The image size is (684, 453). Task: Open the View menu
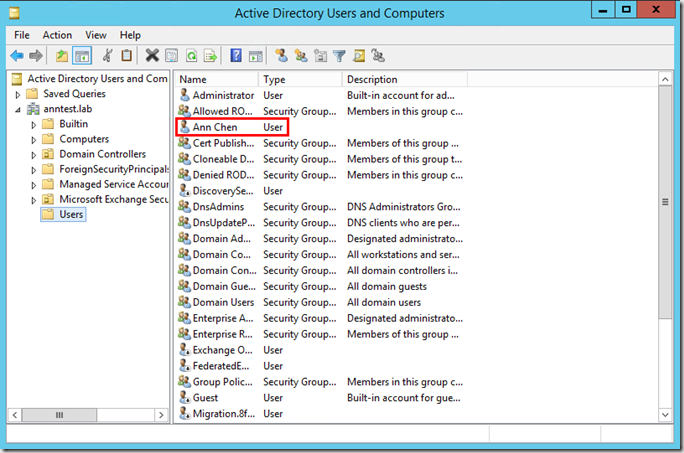coord(96,35)
